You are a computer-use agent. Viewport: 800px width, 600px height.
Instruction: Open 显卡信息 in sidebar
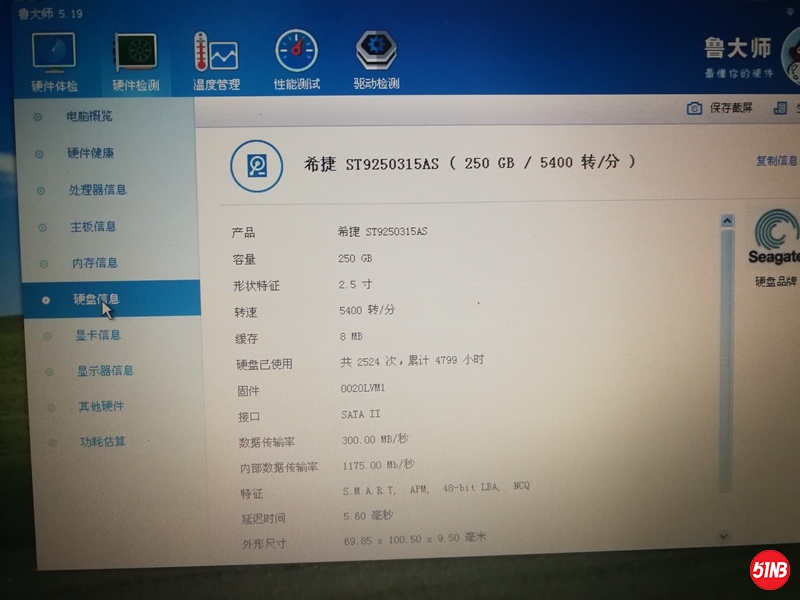click(x=98, y=335)
